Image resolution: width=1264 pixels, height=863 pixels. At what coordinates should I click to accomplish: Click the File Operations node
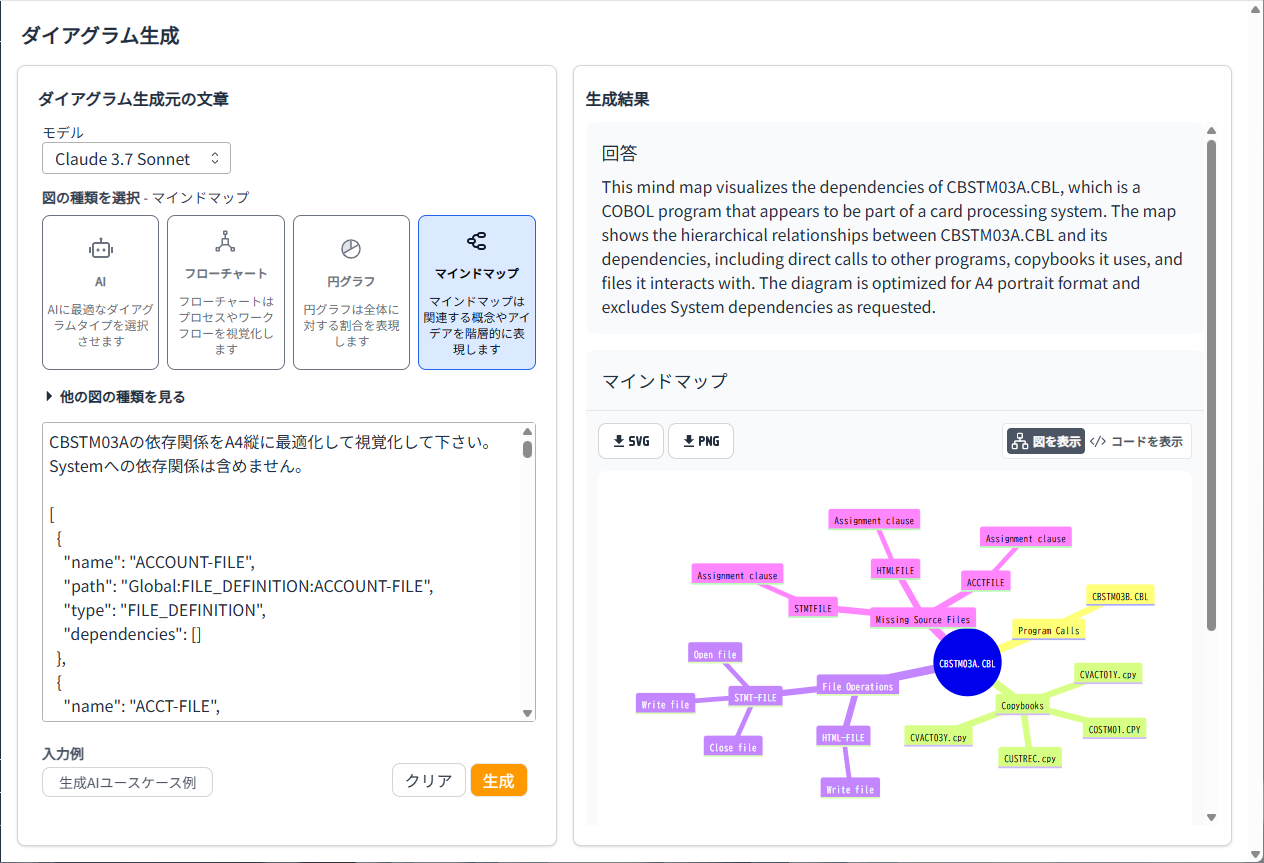tap(856, 686)
